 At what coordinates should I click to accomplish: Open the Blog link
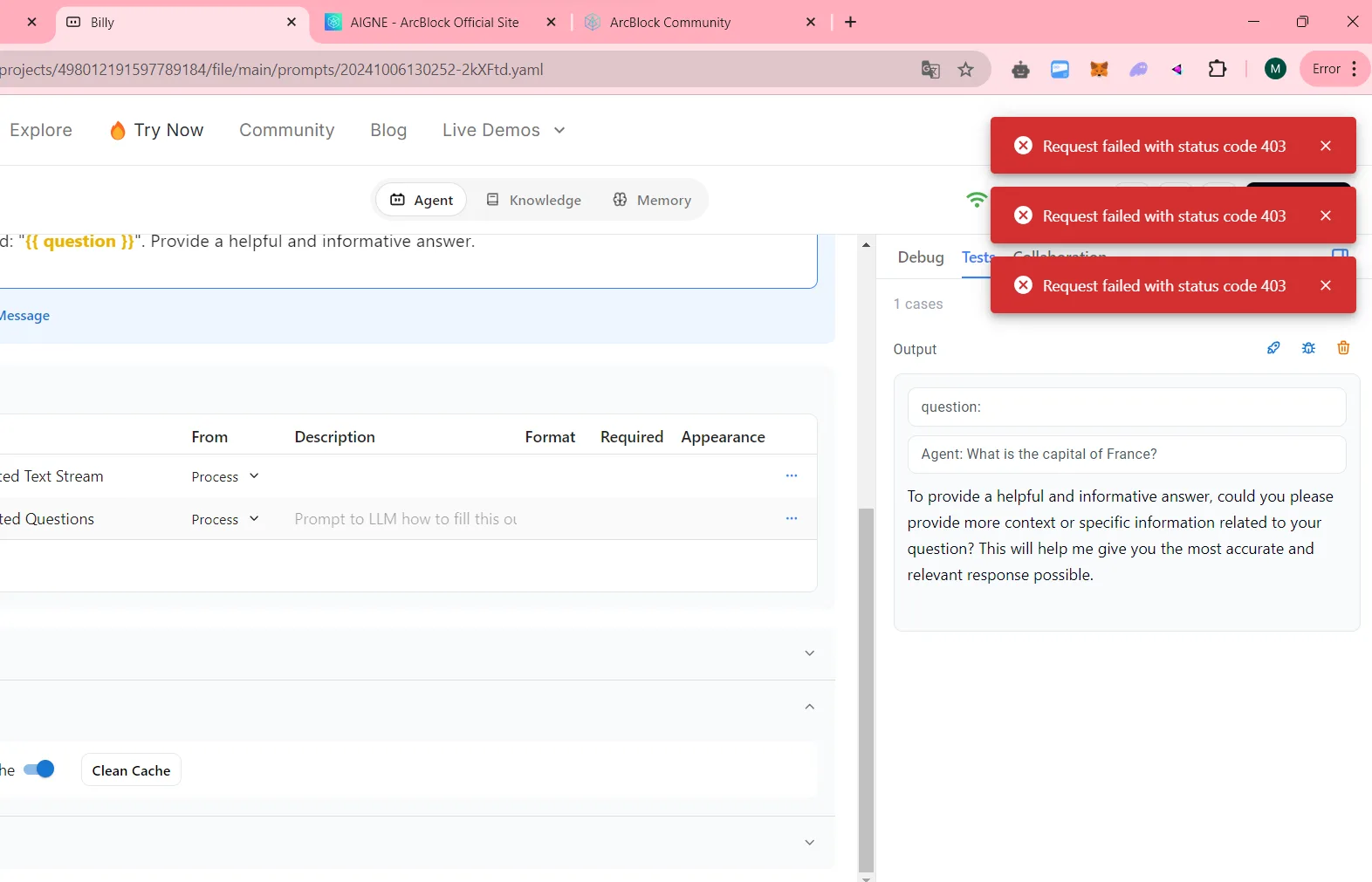coord(388,130)
